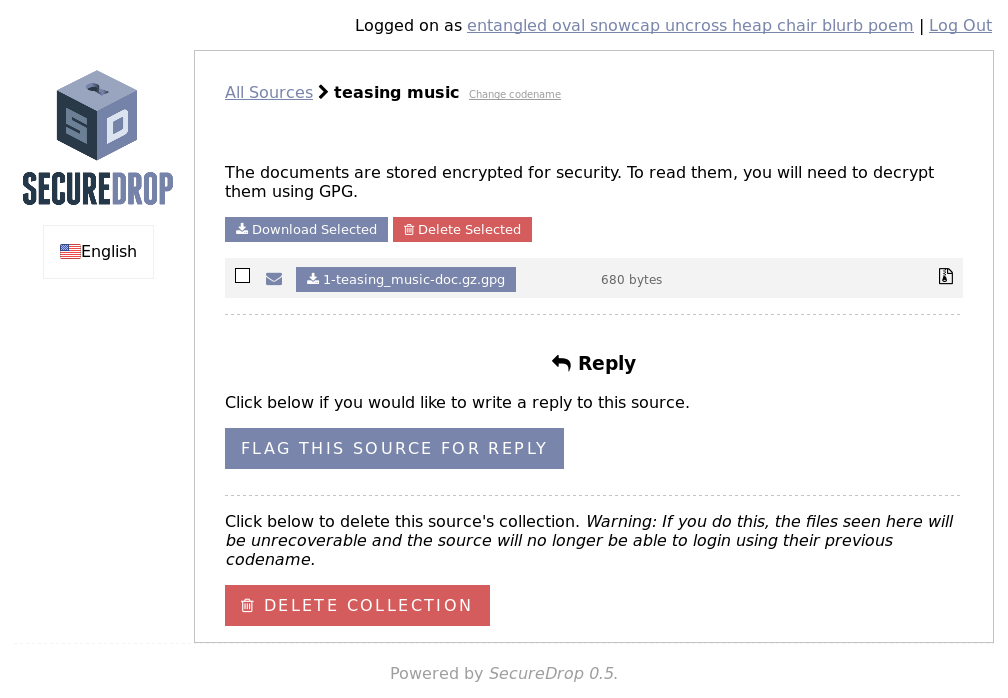This screenshot has width=1008, height=698.
Task: Go back to All Sources
Action: pyautogui.click(x=269, y=93)
